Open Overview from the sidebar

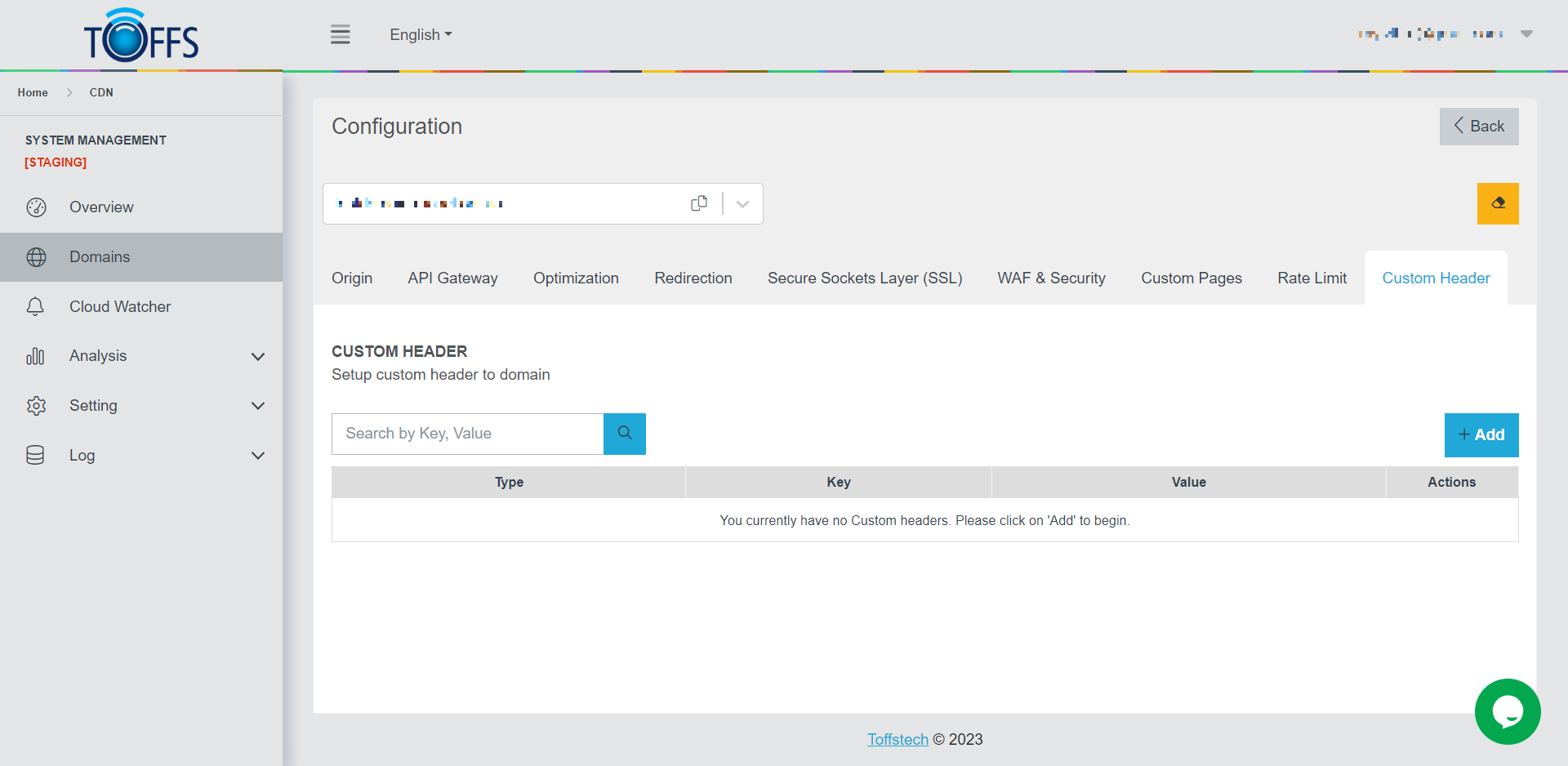pos(101,207)
